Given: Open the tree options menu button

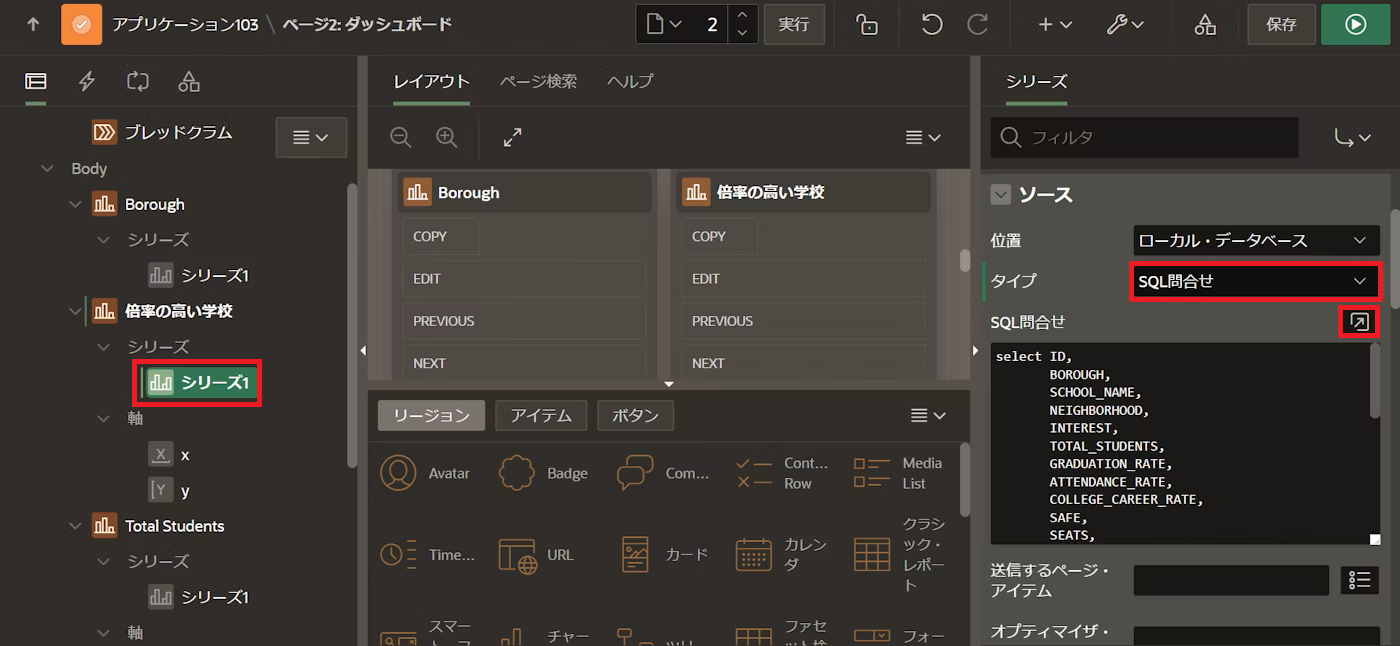Looking at the screenshot, I should click(311, 137).
